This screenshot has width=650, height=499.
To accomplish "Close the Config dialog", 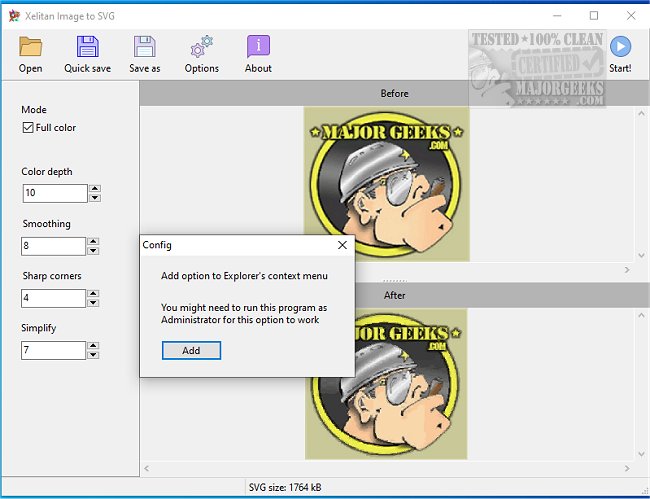I will point(342,245).
